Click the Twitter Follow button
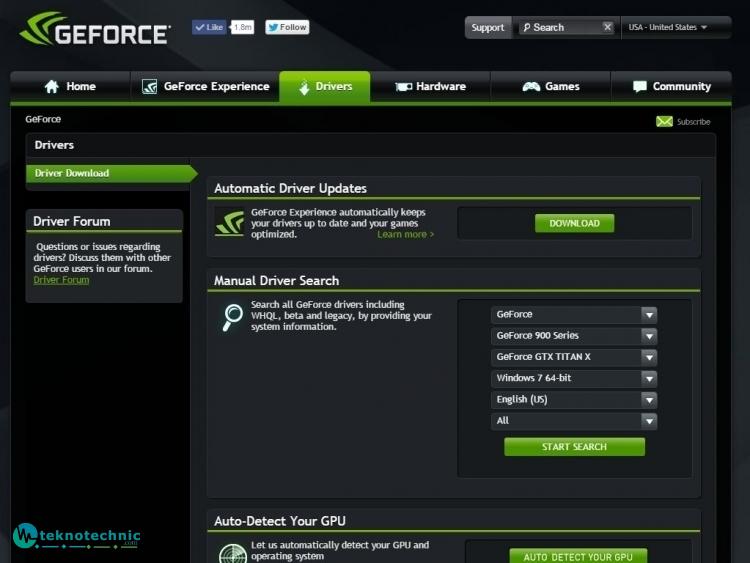 click(x=287, y=28)
